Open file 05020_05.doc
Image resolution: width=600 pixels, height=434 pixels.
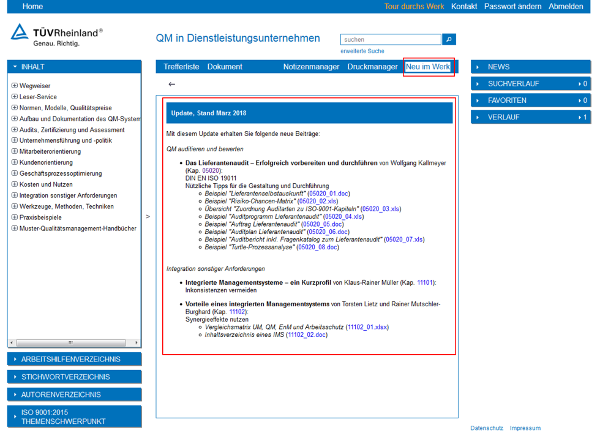tap(323, 224)
